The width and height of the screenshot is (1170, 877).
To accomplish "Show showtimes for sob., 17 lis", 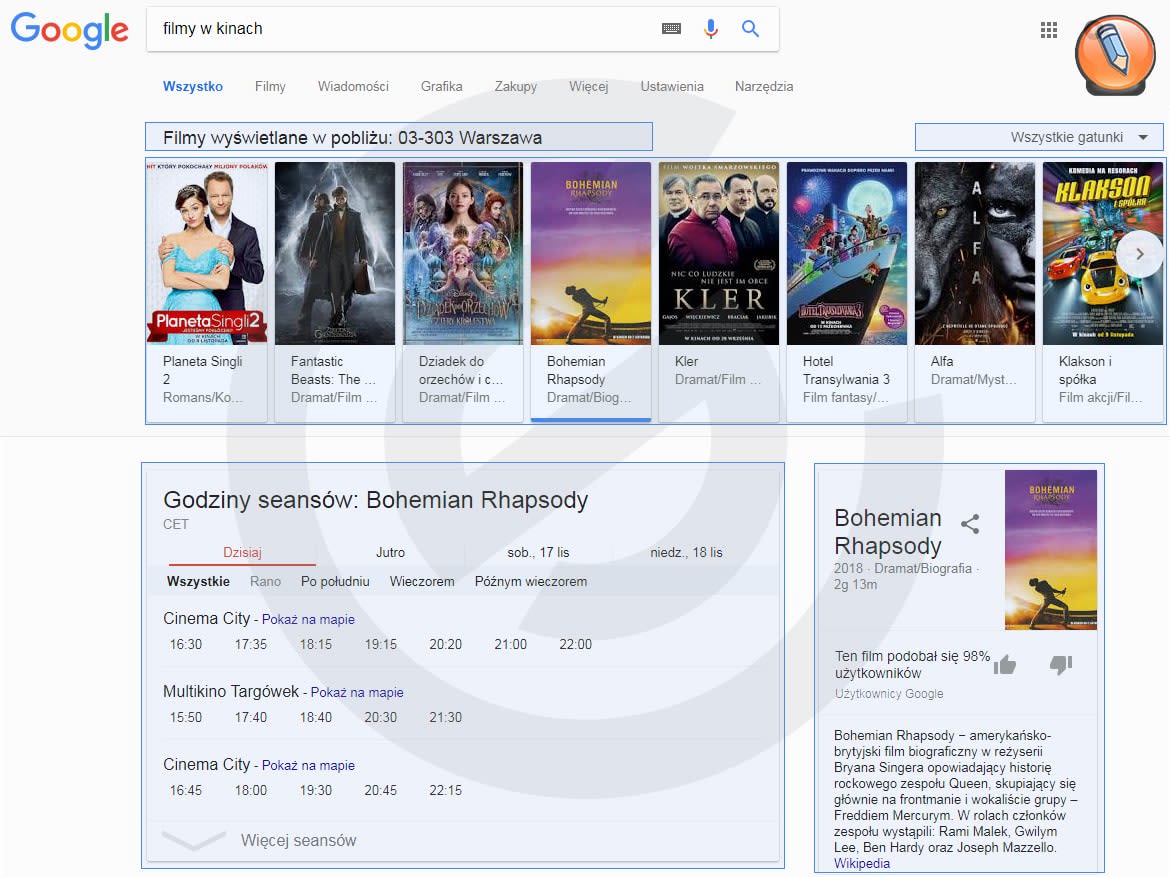I will coord(538,552).
